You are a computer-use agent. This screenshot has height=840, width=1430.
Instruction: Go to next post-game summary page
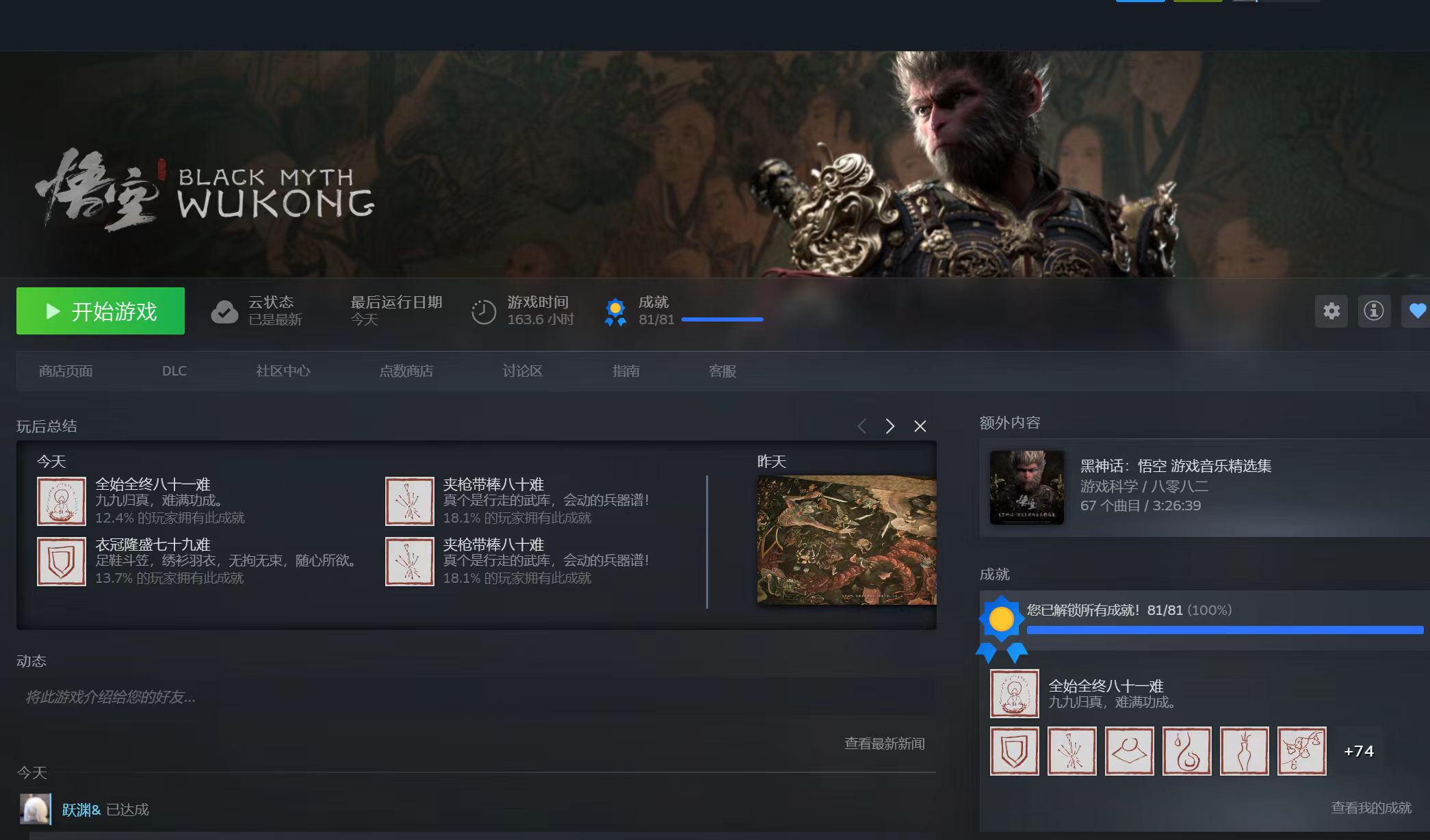890,426
